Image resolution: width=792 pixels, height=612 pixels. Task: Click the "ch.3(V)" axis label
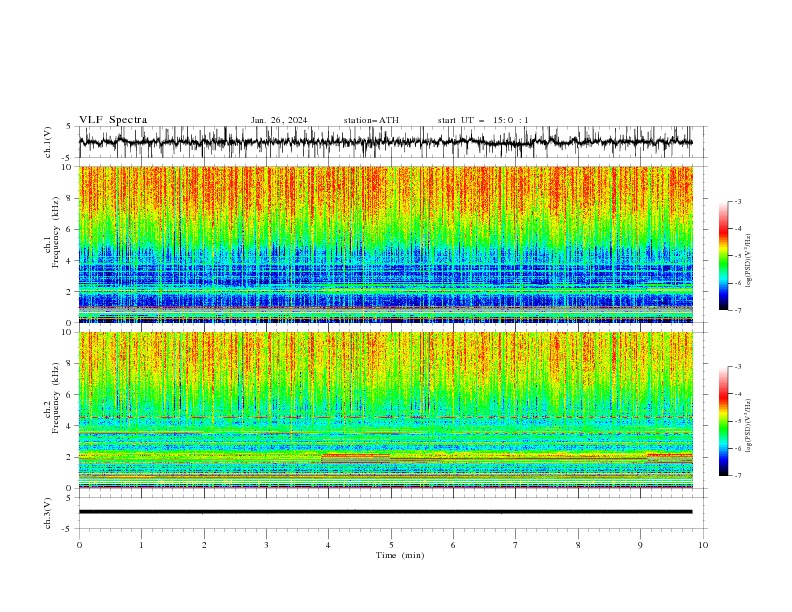(48, 513)
